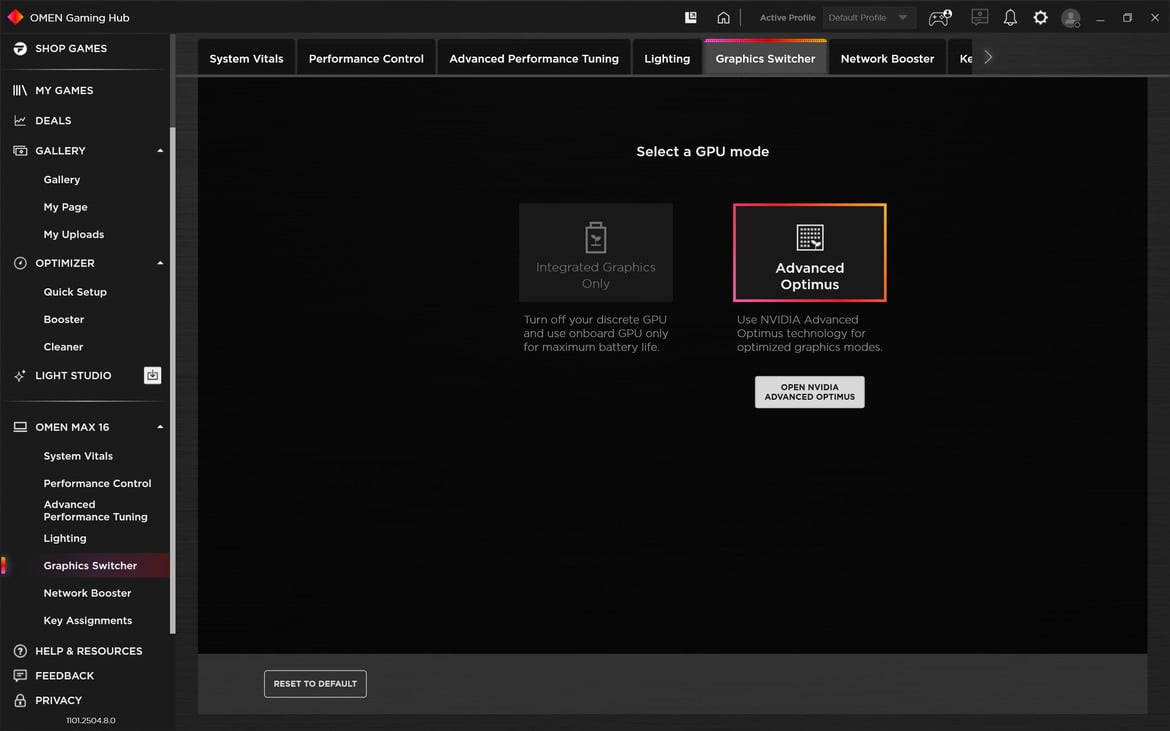Click the version number 1101.2504.8.0

[x=90, y=721]
